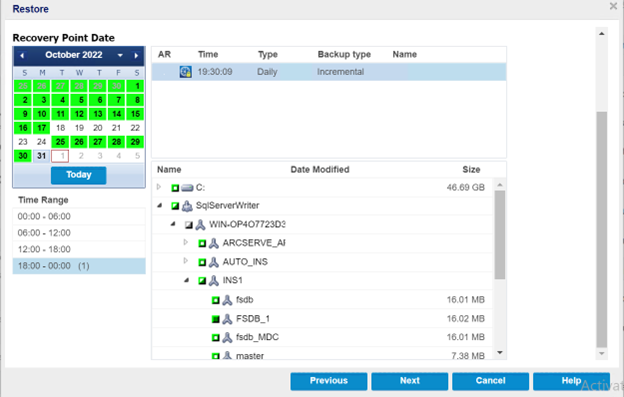Click the Help button

point(571,381)
